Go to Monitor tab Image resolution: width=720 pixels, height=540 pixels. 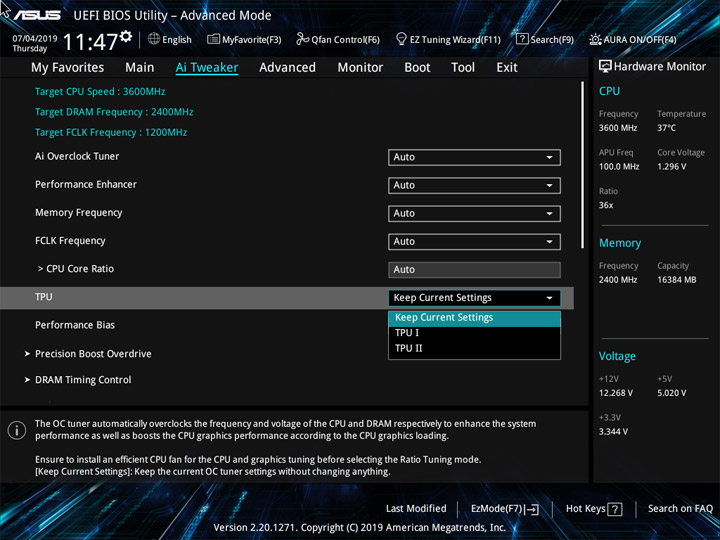coord(360,68)
